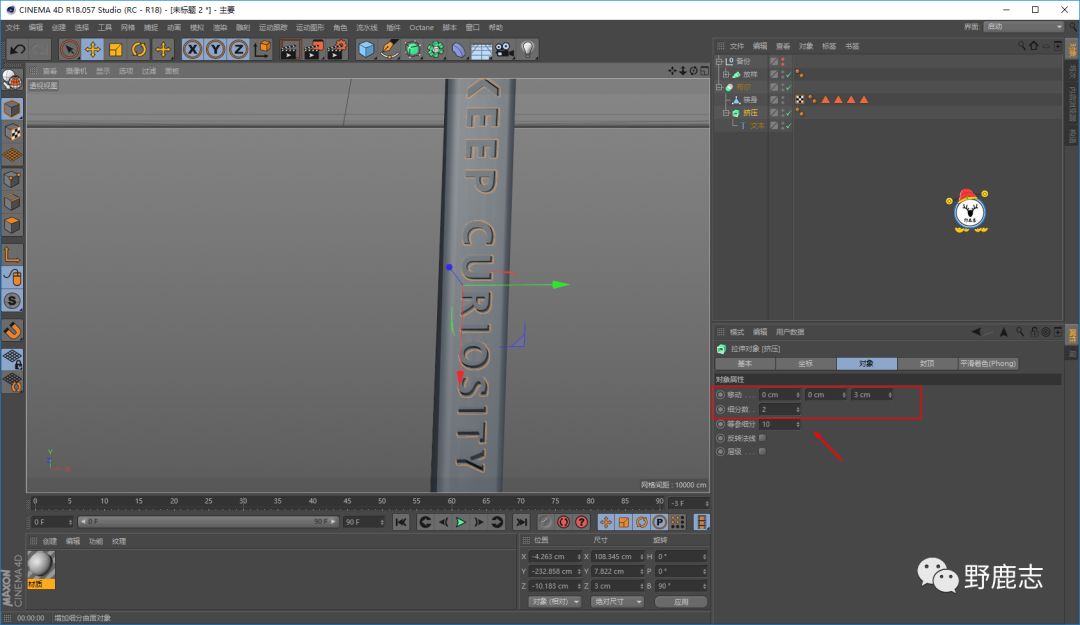The image size is (1080, 625).
Task: Select the Move tool in top toolbar
Action: (x=92, y=49)
